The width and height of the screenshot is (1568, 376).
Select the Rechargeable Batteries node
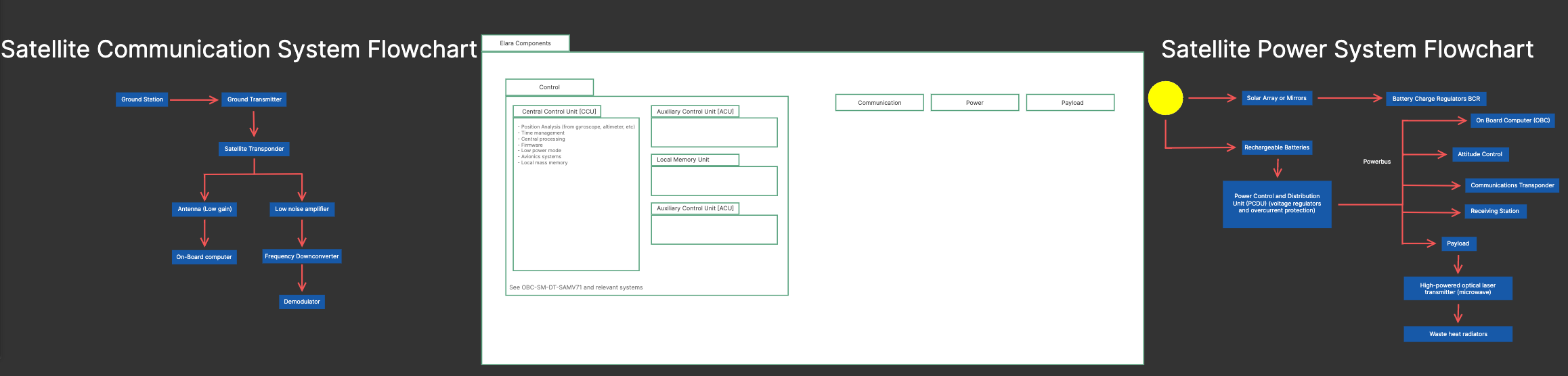1276,147
